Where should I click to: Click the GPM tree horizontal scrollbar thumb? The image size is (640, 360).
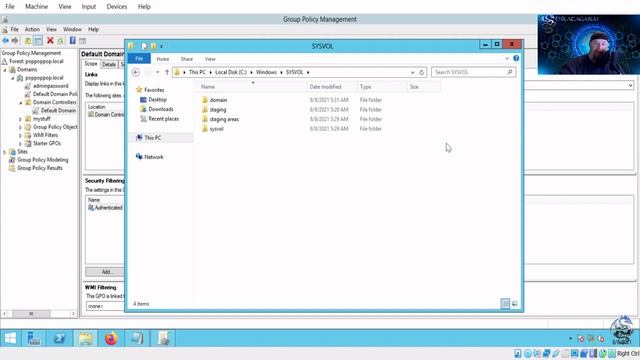31,314
